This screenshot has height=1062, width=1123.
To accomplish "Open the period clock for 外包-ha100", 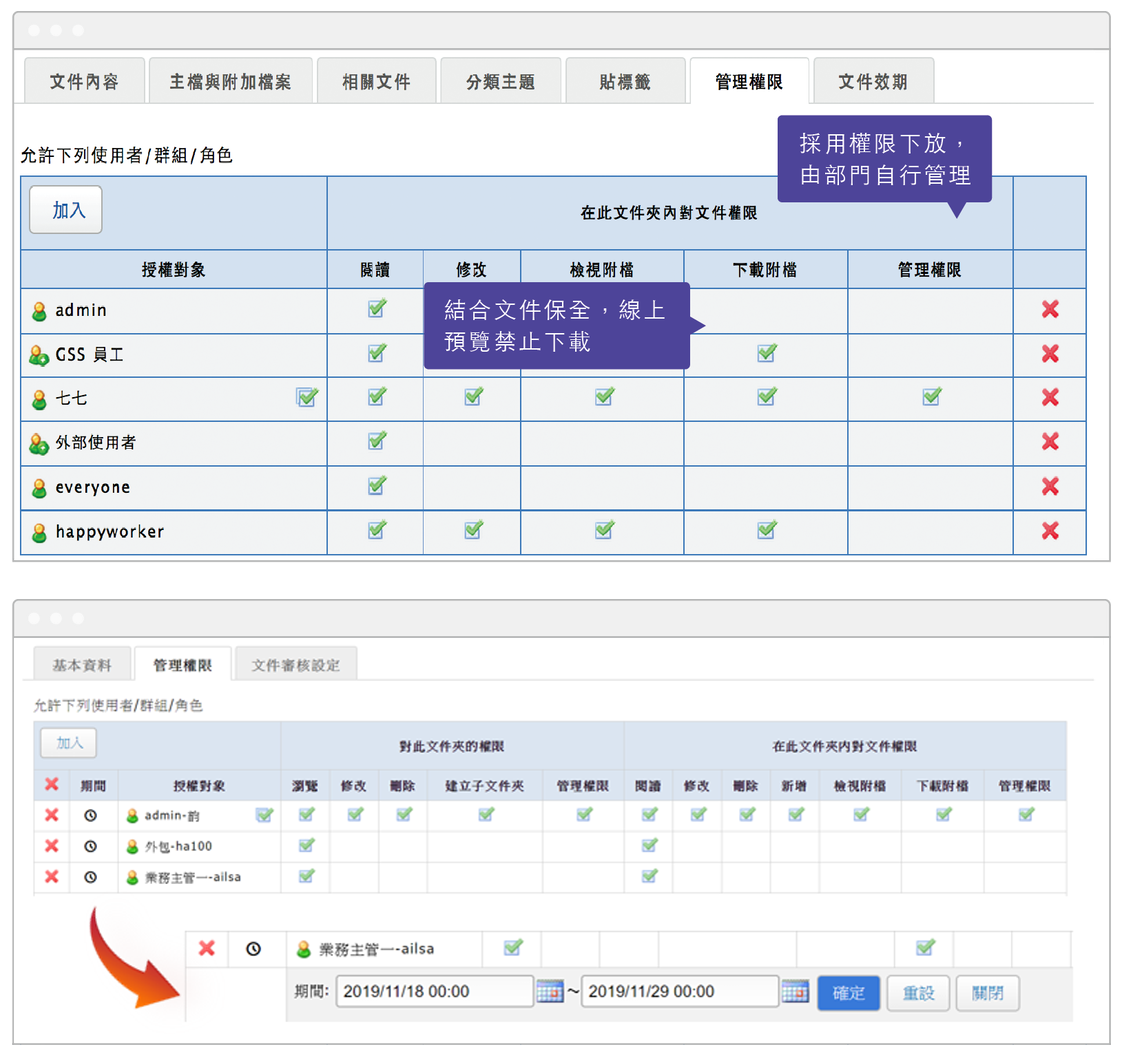I will coord(90,846).
